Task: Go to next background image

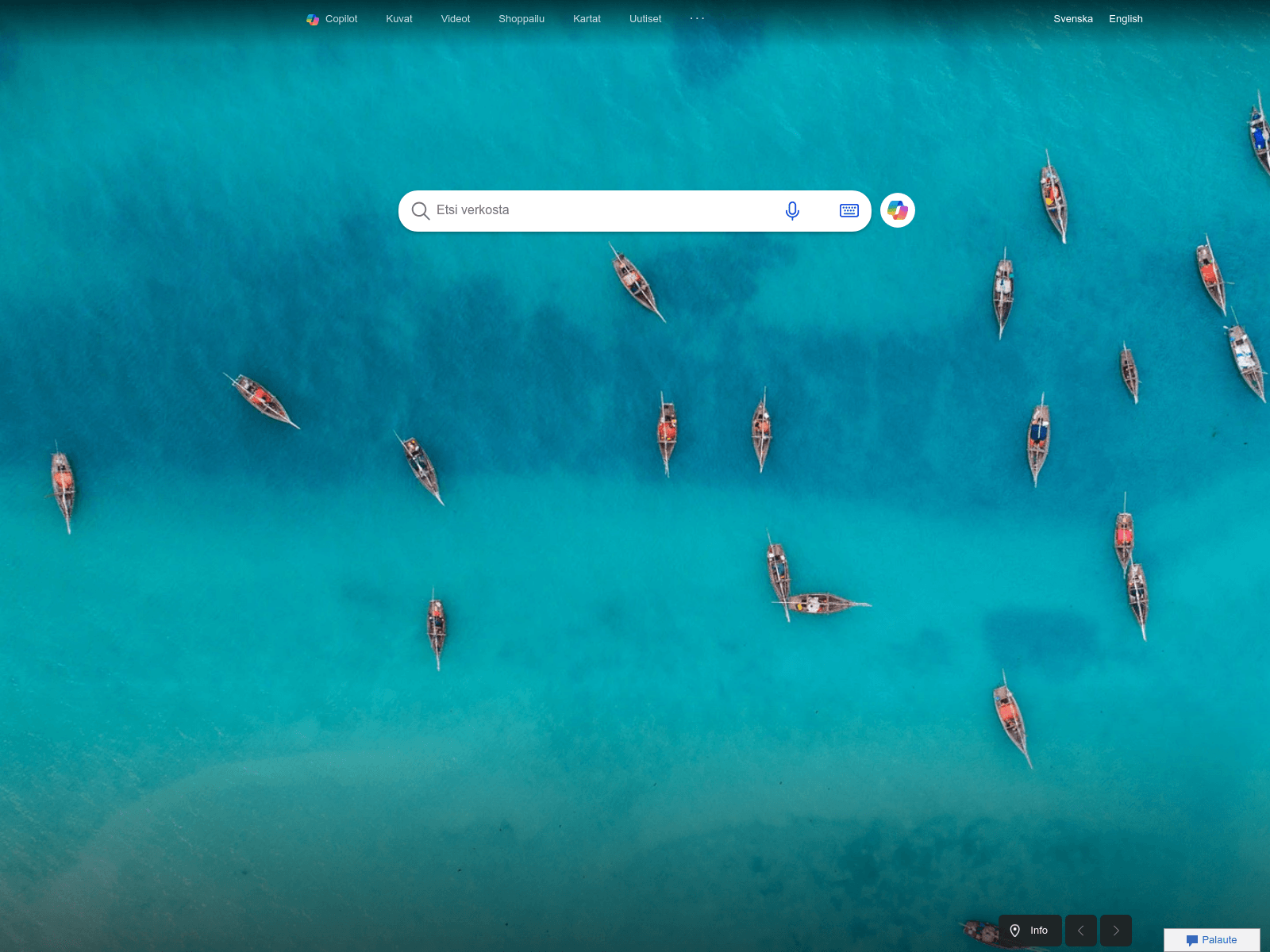Action: (1116, 931)
